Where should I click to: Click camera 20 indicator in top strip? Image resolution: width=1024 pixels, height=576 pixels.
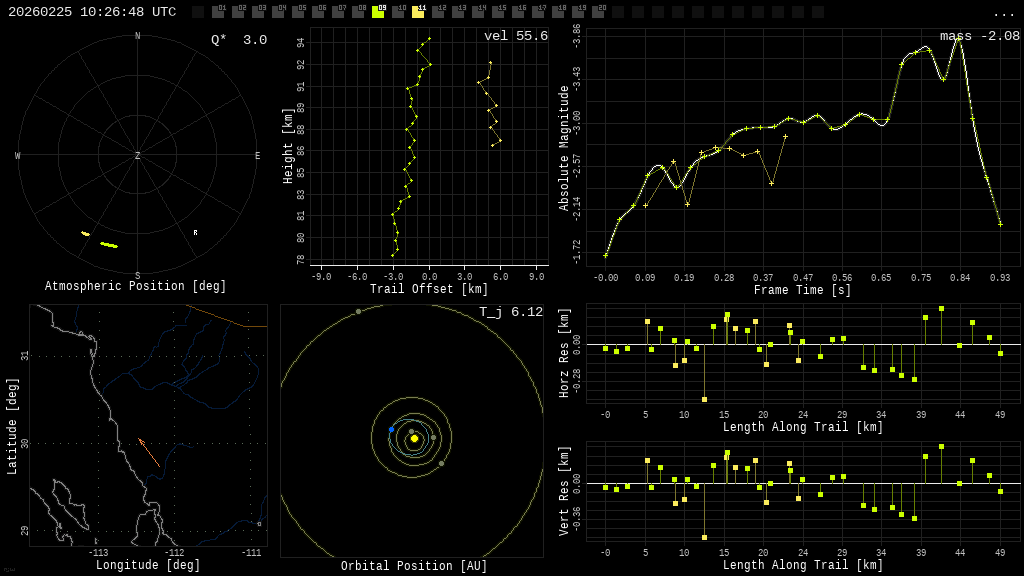pos(598,12)
